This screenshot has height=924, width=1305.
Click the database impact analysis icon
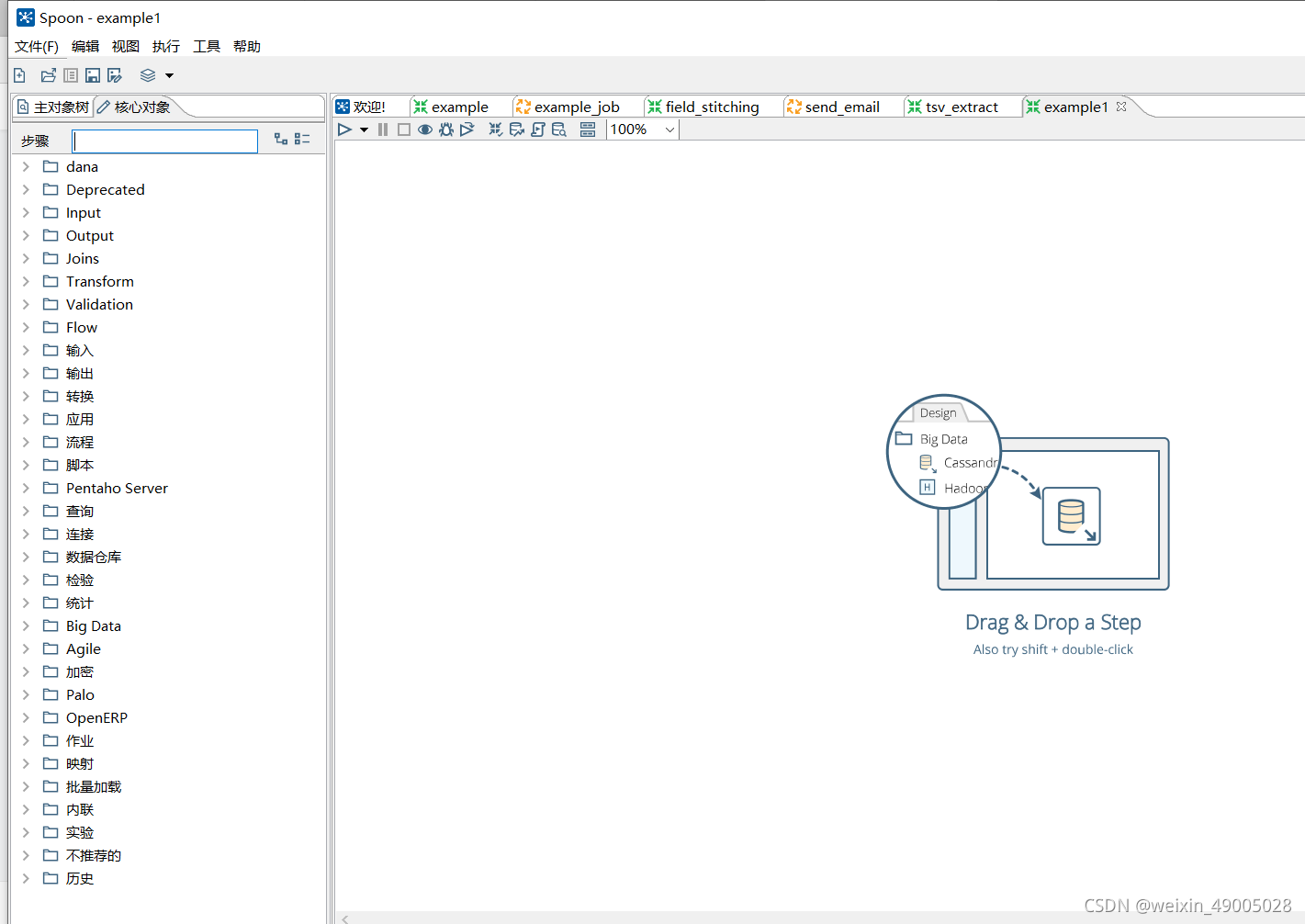click(x=517, y=130)
